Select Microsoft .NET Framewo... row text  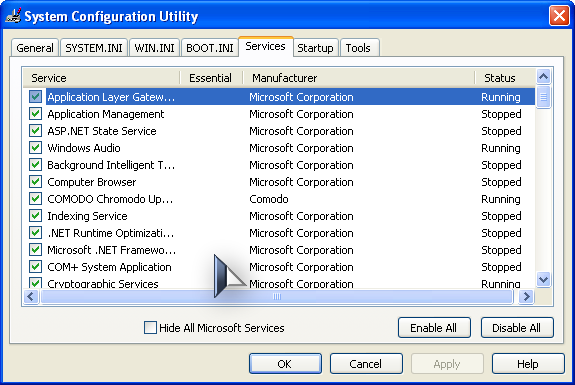(x=111, y=250)
